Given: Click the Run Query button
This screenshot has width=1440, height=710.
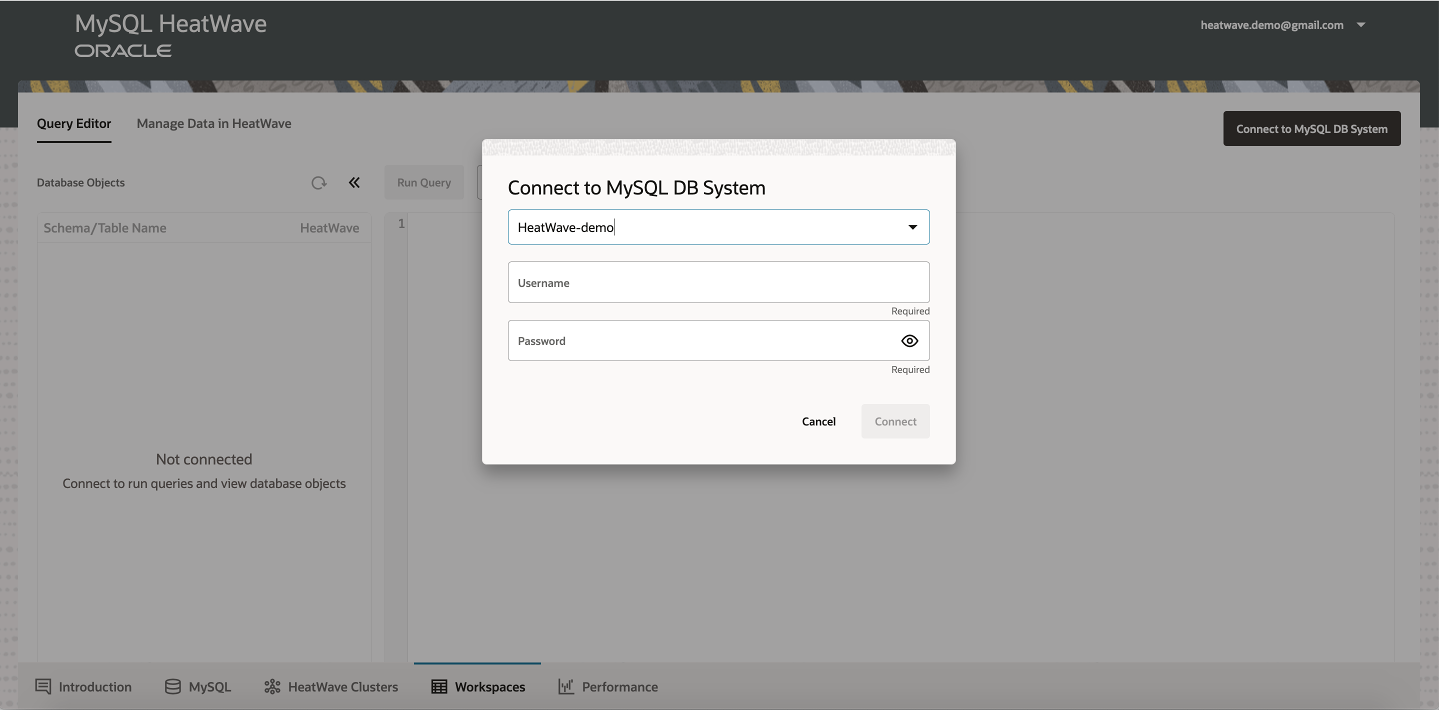Looking at the screenshot, I should (x=423, y=182).
